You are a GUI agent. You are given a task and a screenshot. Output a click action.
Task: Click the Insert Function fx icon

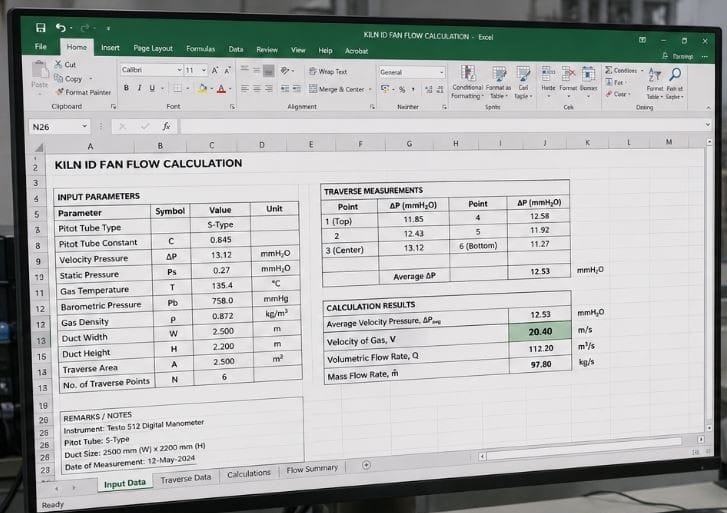click(x=166, y=126)
